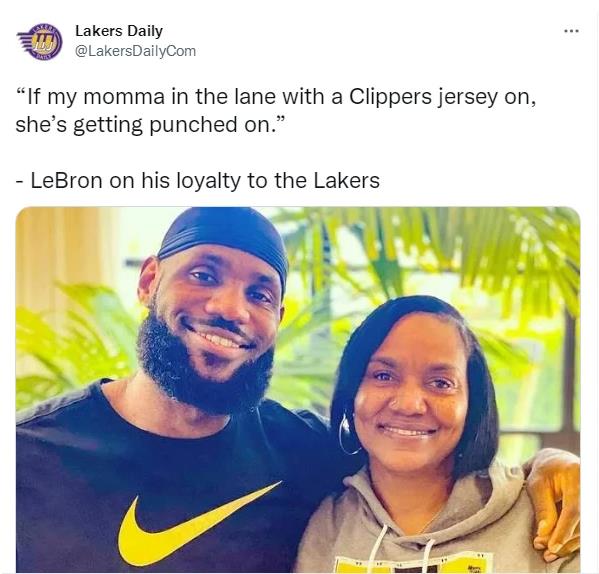The image size is (599, 574).
Task: Click the line "she's getting punched on."
Action: (x=150, y=125)
